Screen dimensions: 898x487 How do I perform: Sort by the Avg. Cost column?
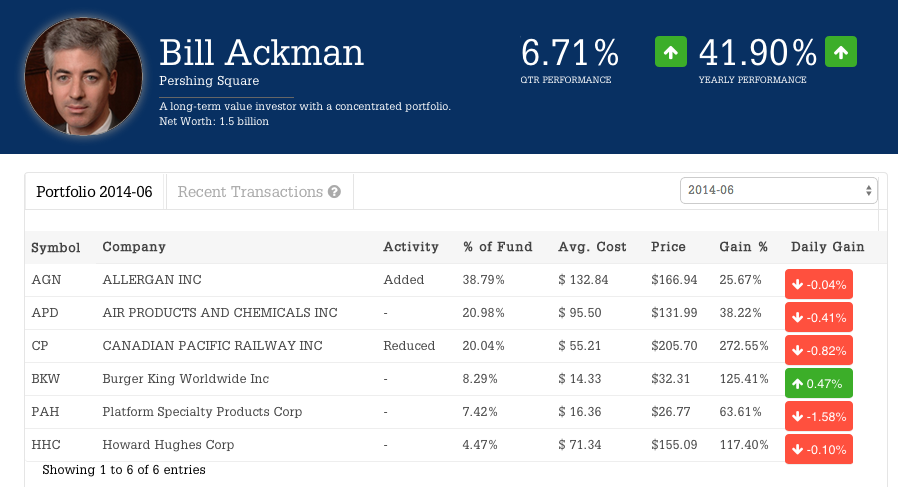[x=593, y=247]
